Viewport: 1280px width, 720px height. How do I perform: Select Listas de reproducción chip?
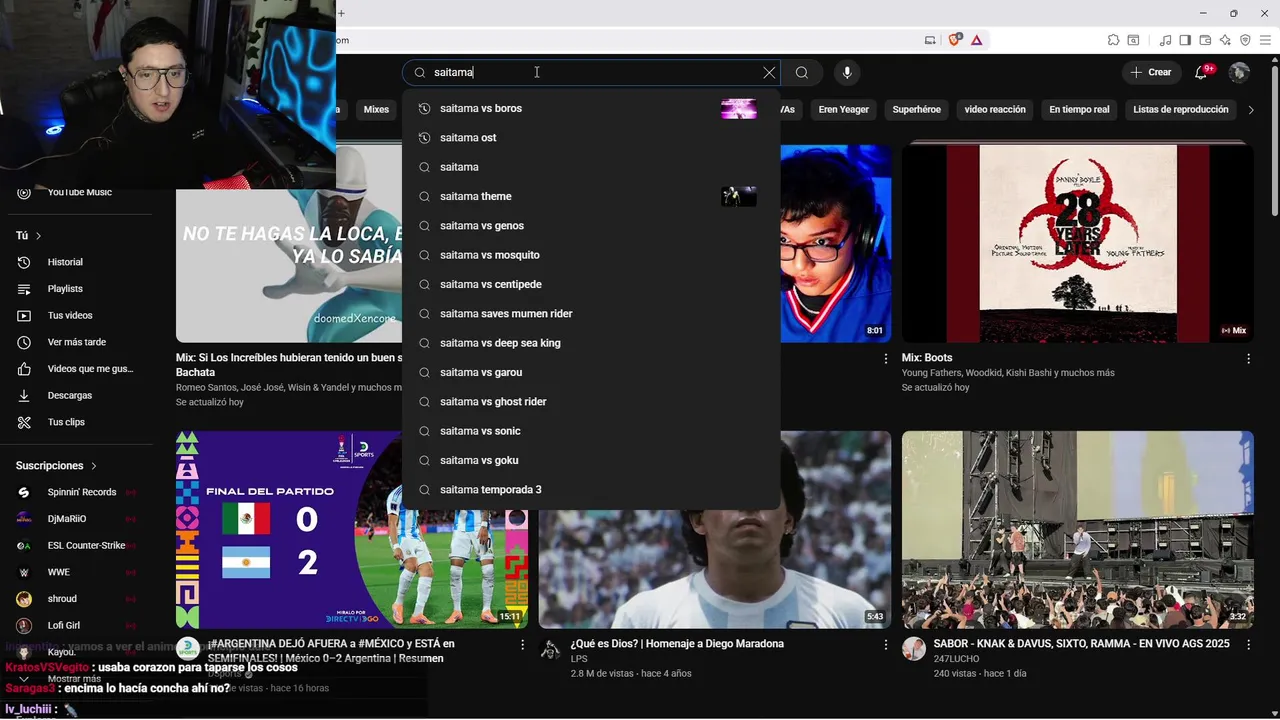point(1180,109)
